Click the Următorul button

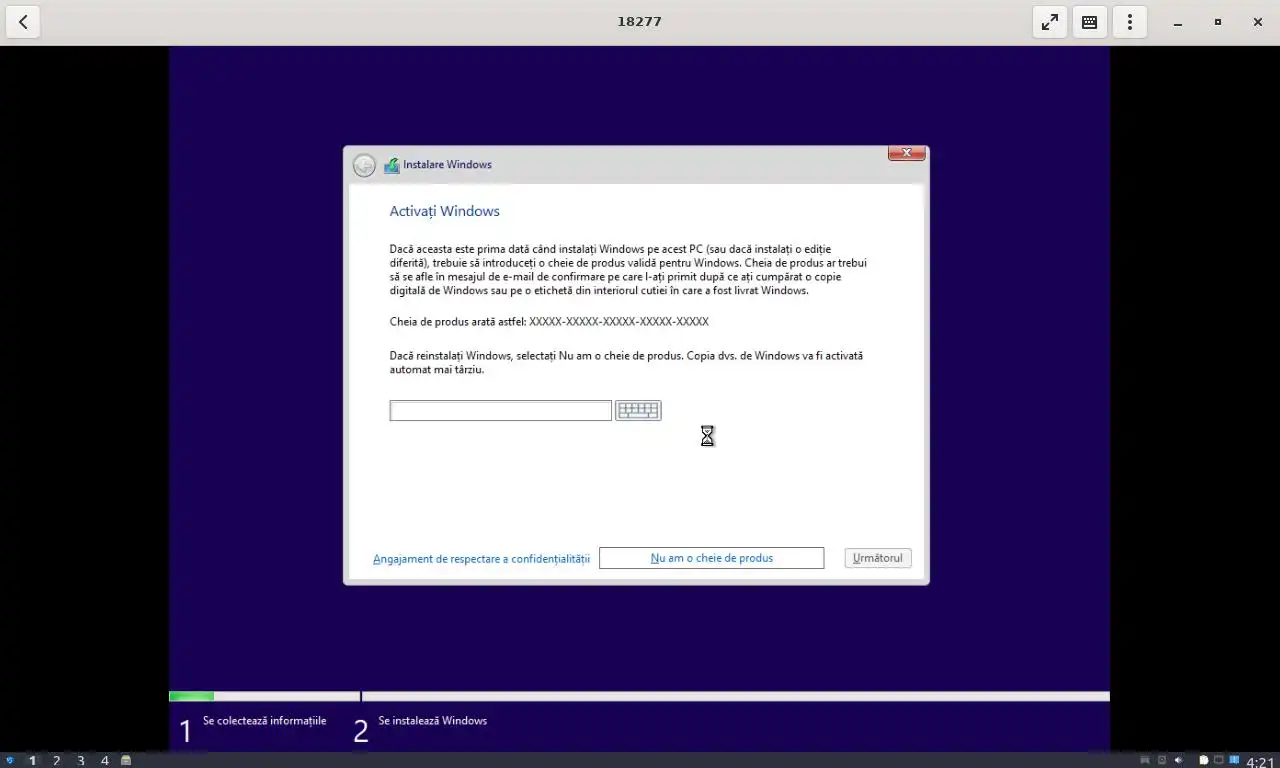click(x=877, y=558)
